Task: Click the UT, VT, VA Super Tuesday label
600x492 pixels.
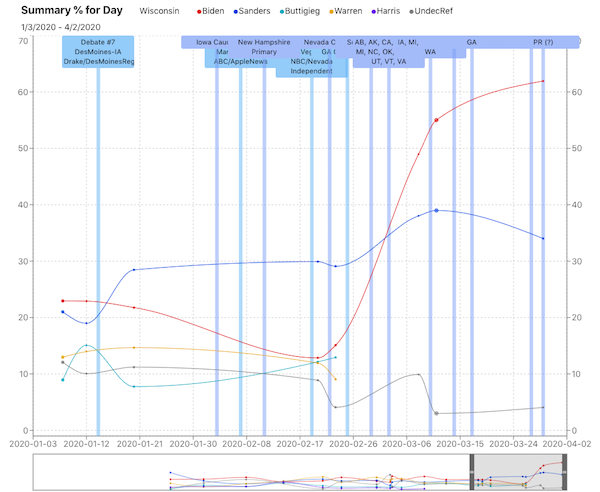Action: pos(388,61)
